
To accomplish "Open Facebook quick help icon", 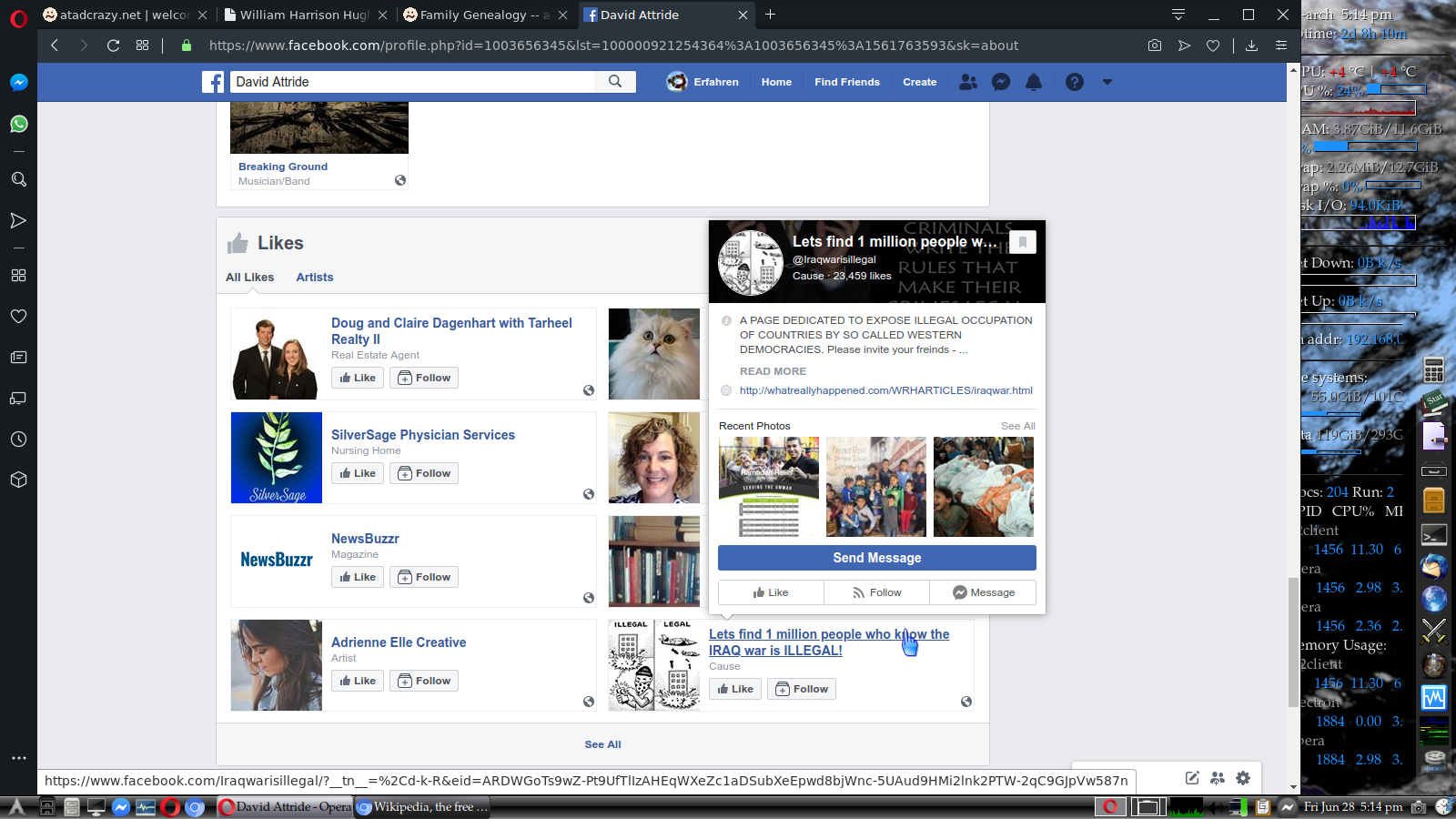I will pos(1075,82).
